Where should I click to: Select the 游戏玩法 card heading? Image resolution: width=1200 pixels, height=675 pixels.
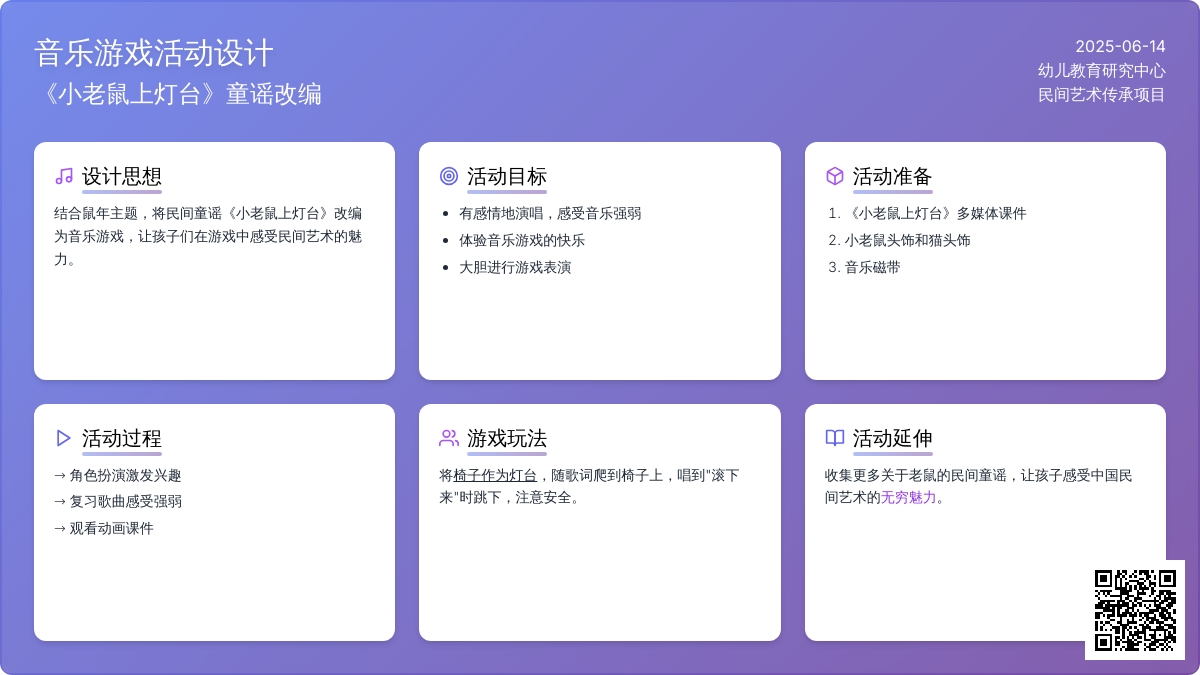[x=507, y=439]
